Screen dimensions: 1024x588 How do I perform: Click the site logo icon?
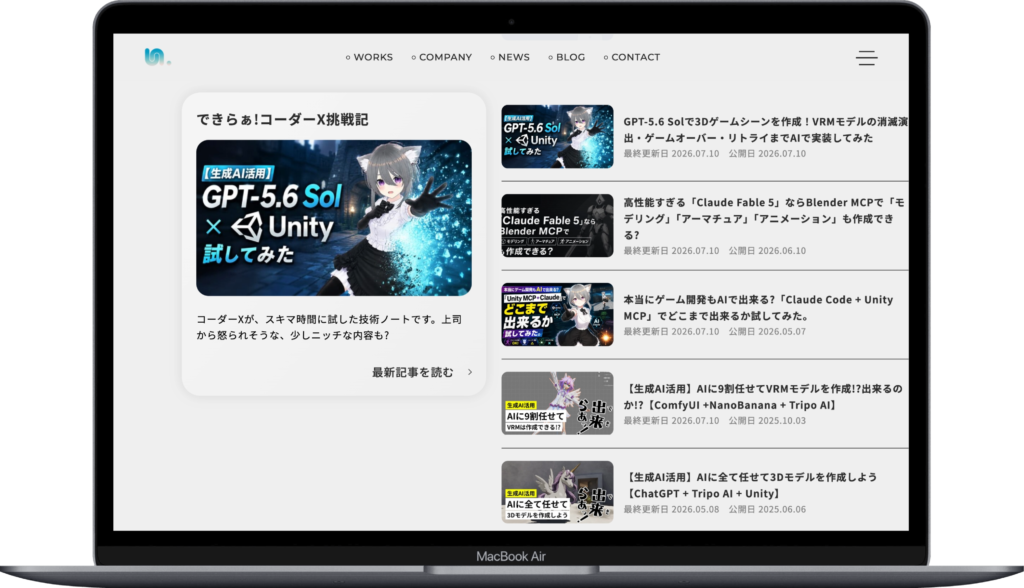157,57
